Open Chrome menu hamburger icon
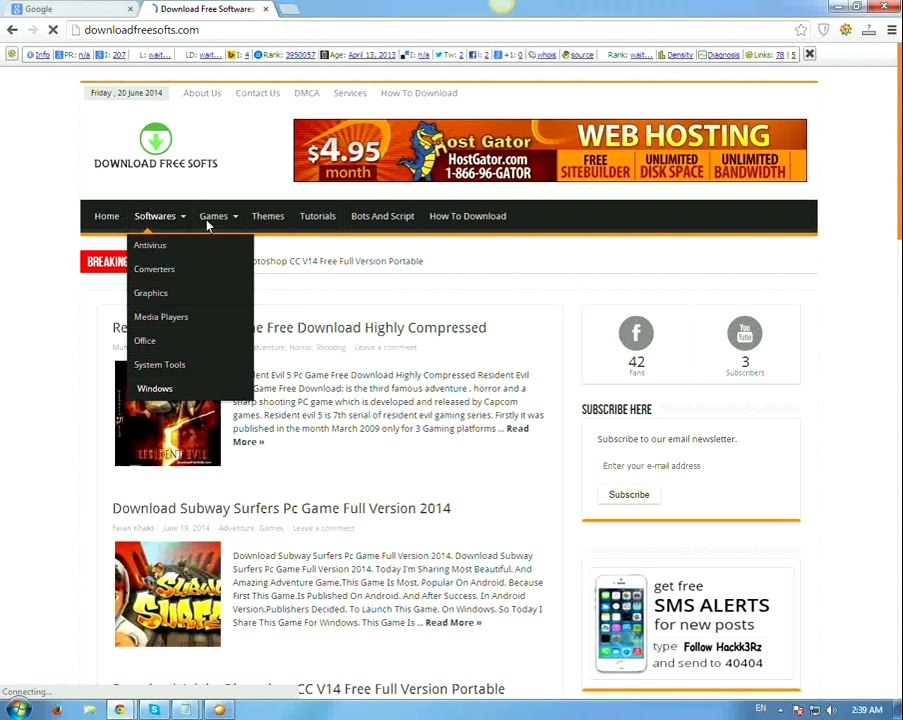903x720 pixels. pos(891,30)
